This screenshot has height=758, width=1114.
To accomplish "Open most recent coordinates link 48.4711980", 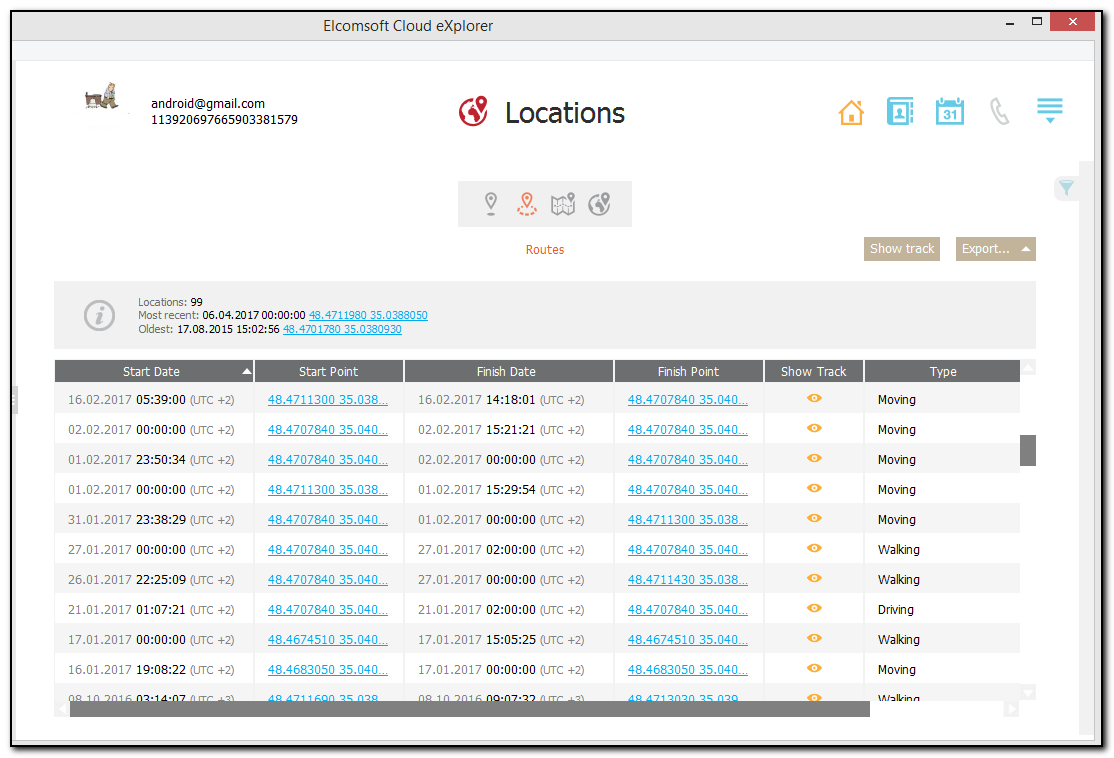I will [x=368, y=315].
